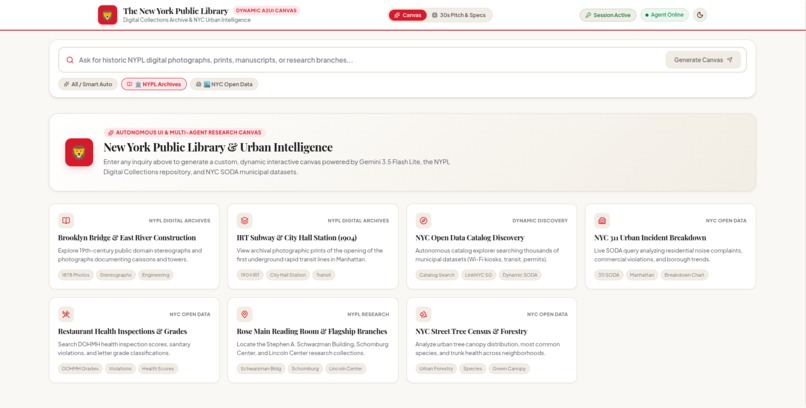806x408 pixels.
Task: Click the map pin icon on Rose Main card
Action: 245,314
